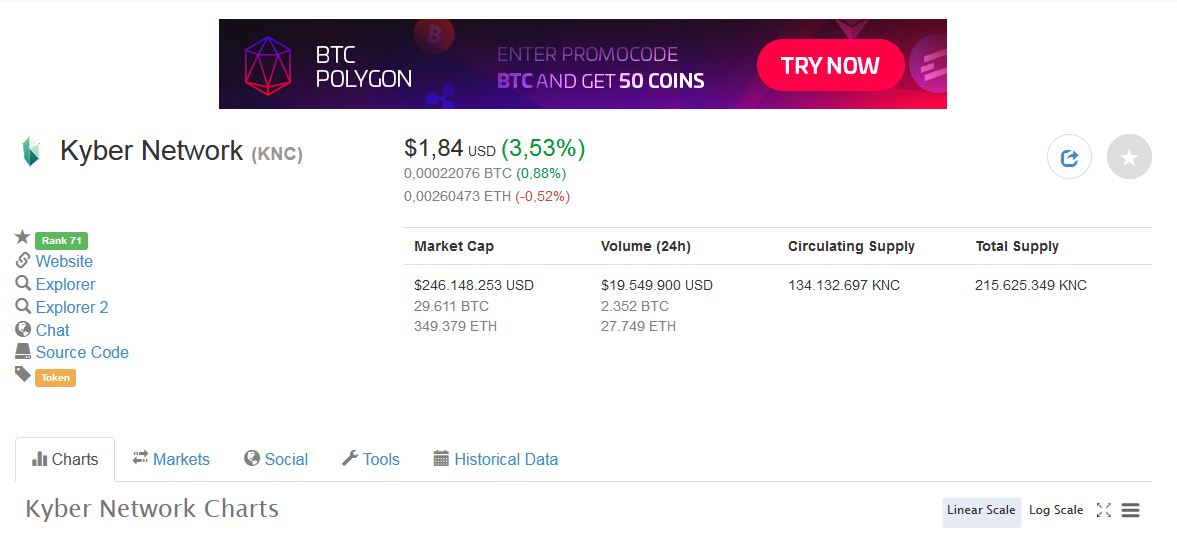The height and width of the screenshot is (543, 1177).
Task: Follow the Source Code link
Action: point(82,352)
